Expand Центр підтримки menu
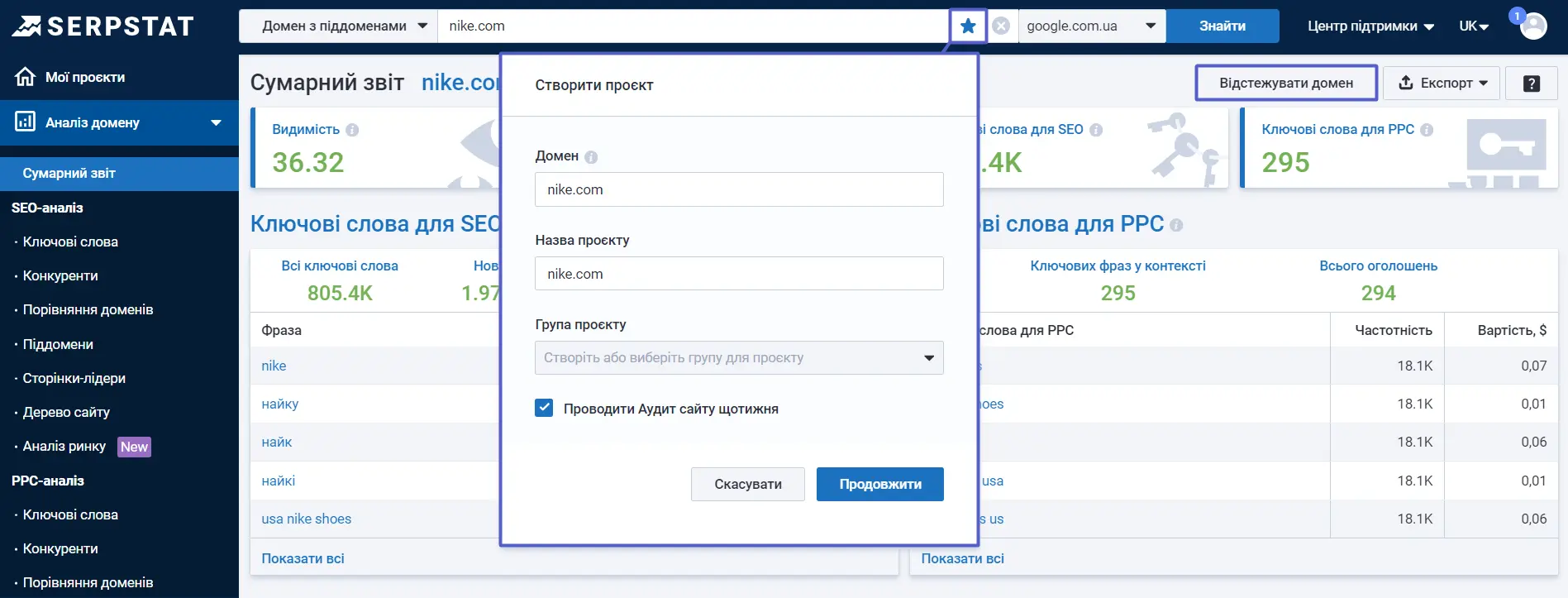This screenshot has width=1568, height=598. (x=1370, y=26)
